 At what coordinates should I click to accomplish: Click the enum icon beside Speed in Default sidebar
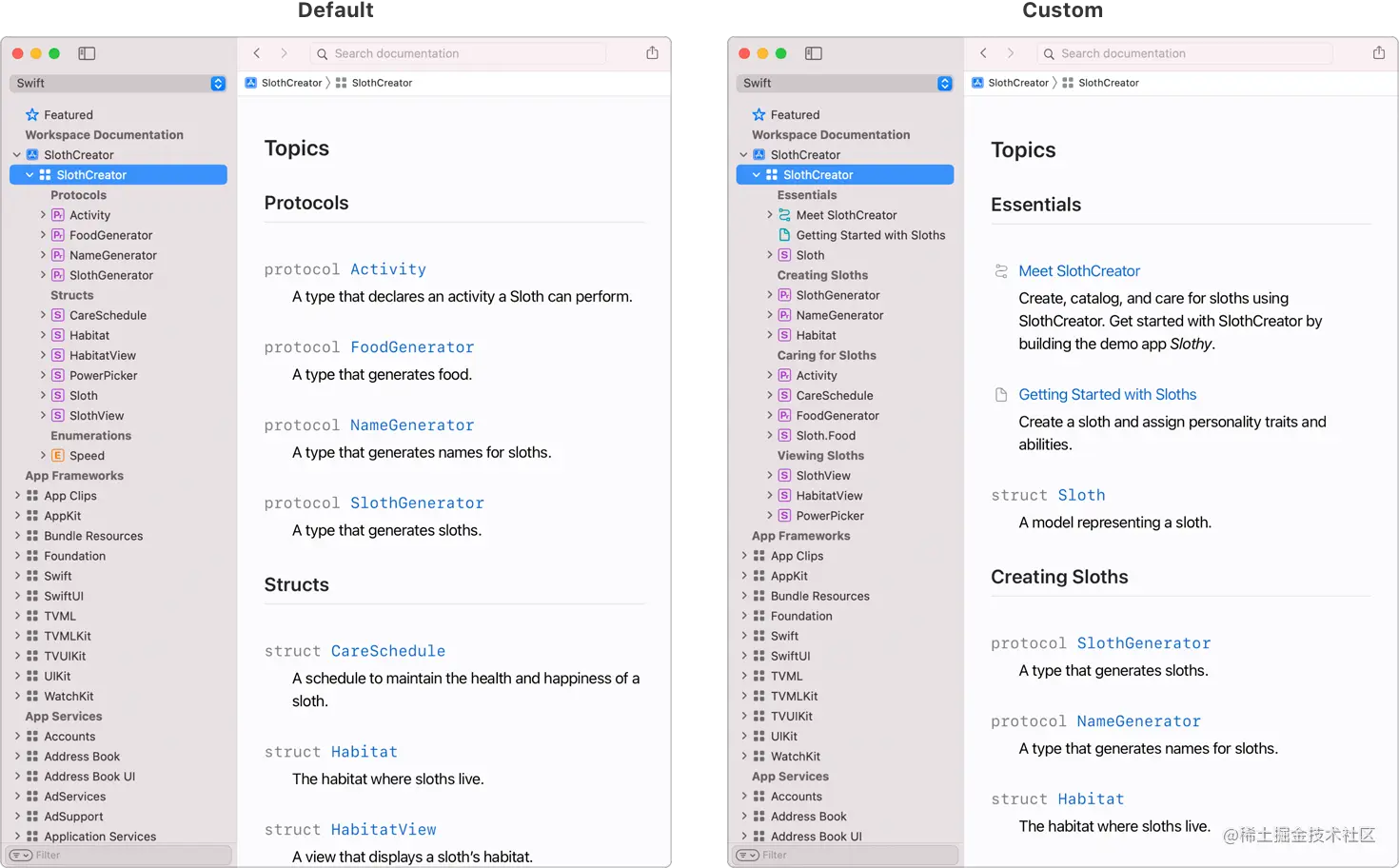coord(58,456)
